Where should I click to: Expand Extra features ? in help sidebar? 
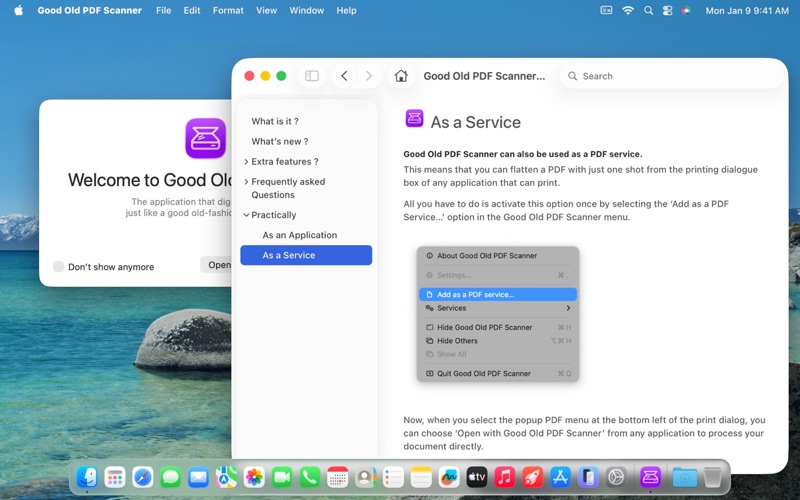pyautogui.click(x=246, y=162)
